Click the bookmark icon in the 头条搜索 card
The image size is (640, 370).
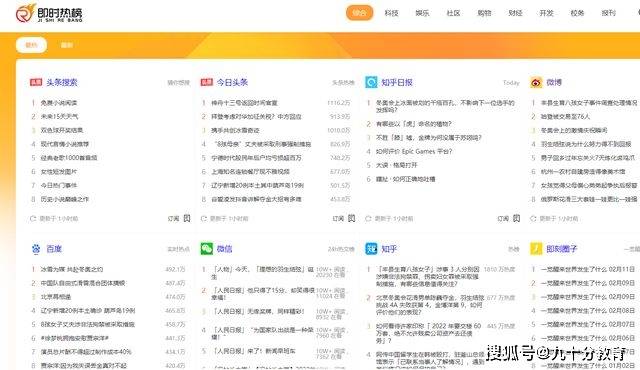(187, 218)
